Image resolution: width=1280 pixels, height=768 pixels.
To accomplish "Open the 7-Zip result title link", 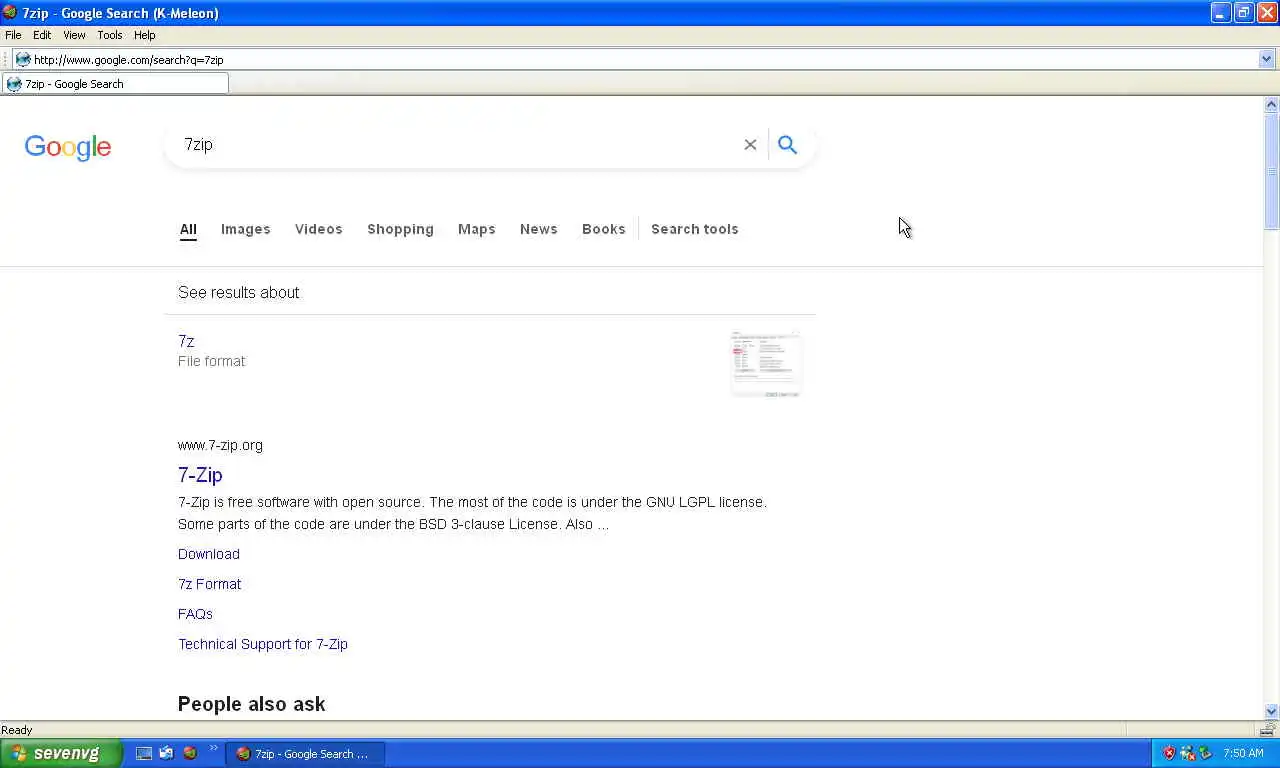I will [200, 475].
